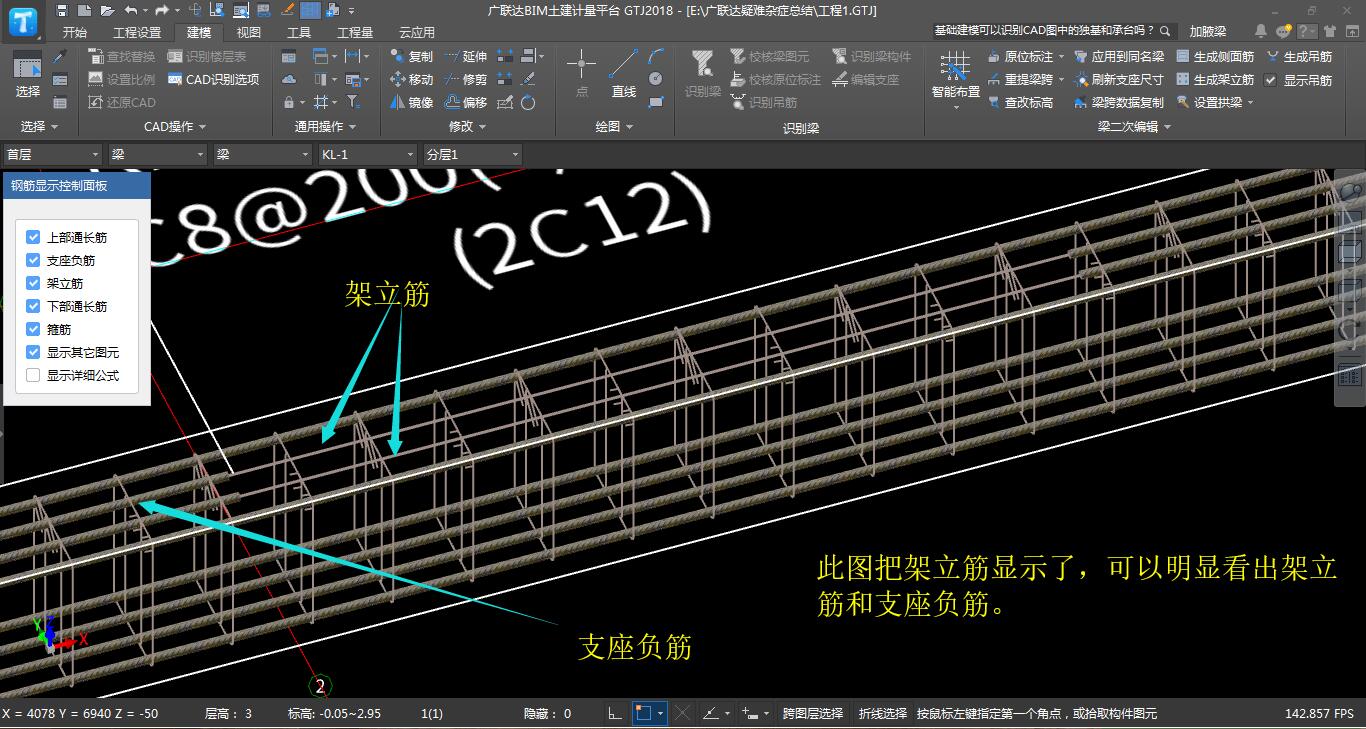Screen dimensions: 1366x729
Task: Click the application T logo button
Action: [23, 20]
